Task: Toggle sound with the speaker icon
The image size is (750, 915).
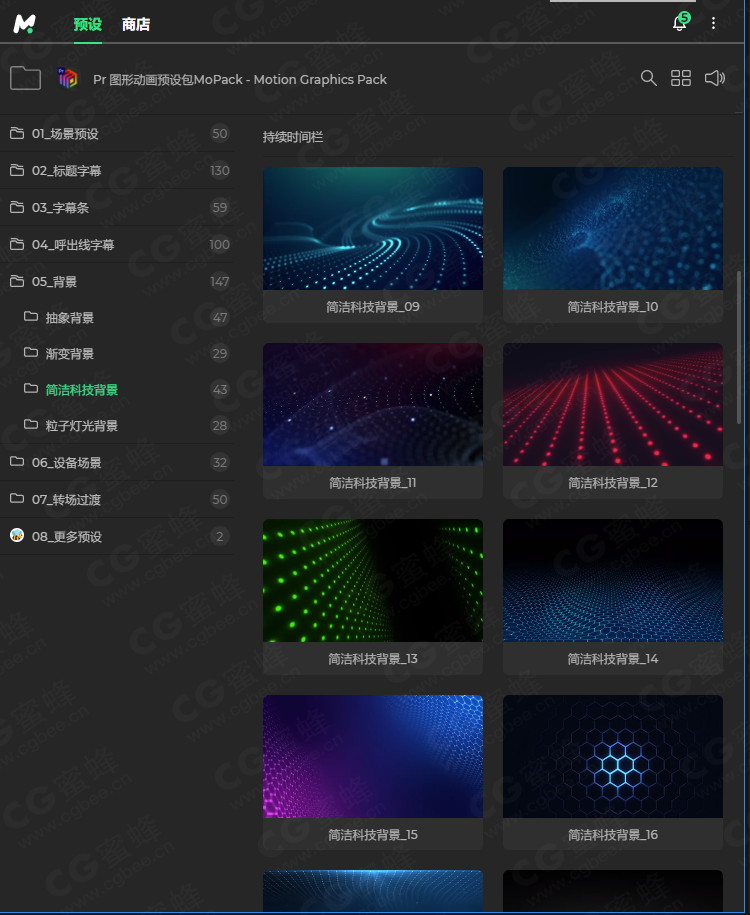Action: pyautogui.click(x=714, y=78)
